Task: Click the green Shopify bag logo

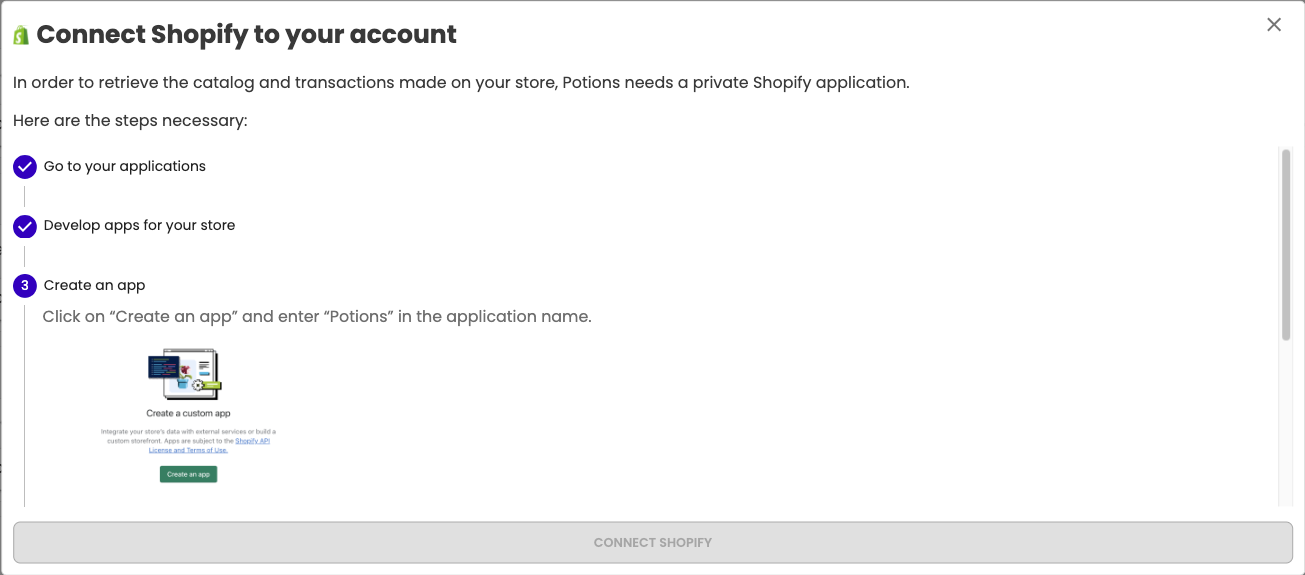Action: pos(21,35)
